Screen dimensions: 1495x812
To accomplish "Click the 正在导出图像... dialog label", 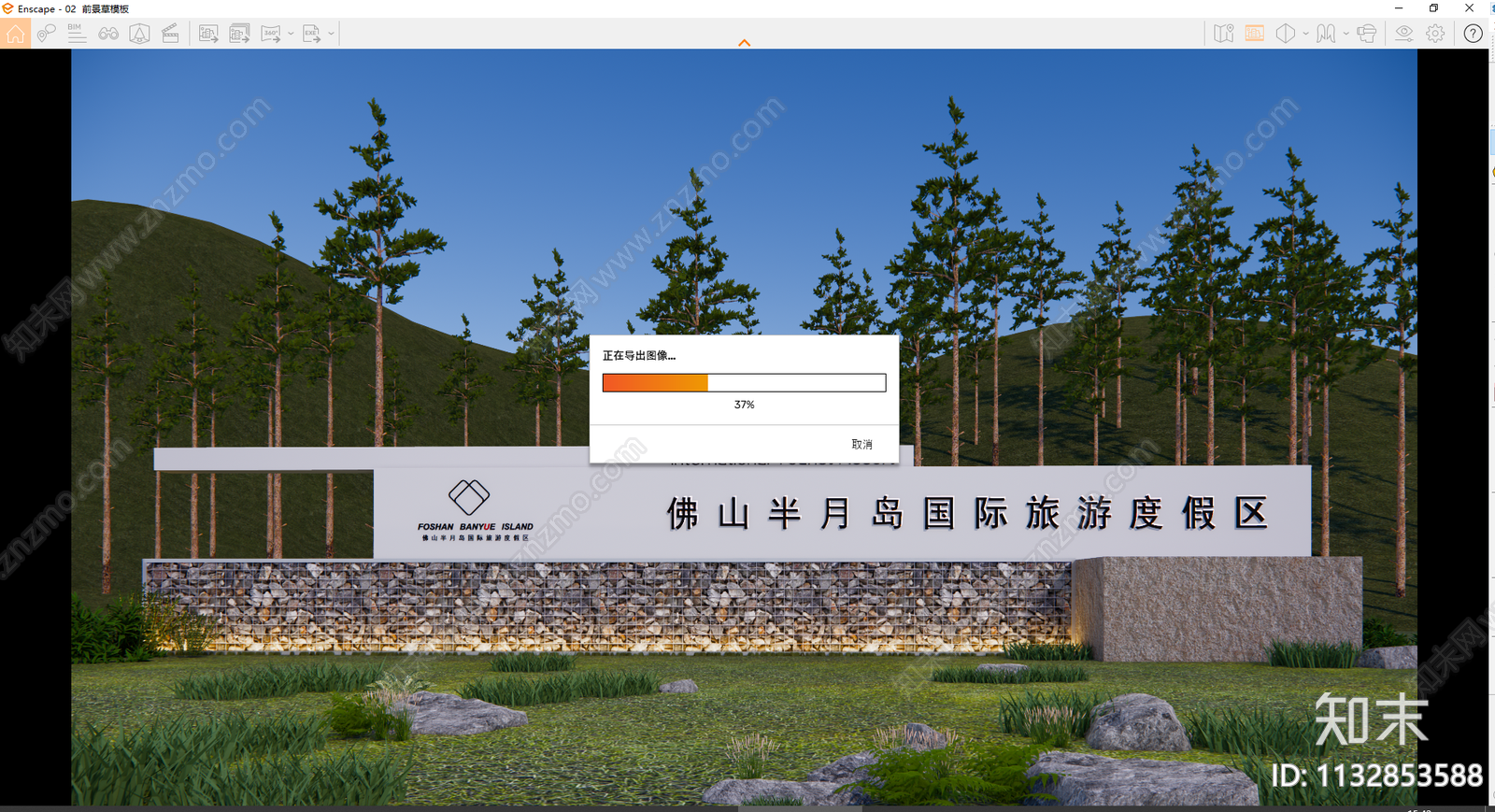I will [x=639, y=356].
